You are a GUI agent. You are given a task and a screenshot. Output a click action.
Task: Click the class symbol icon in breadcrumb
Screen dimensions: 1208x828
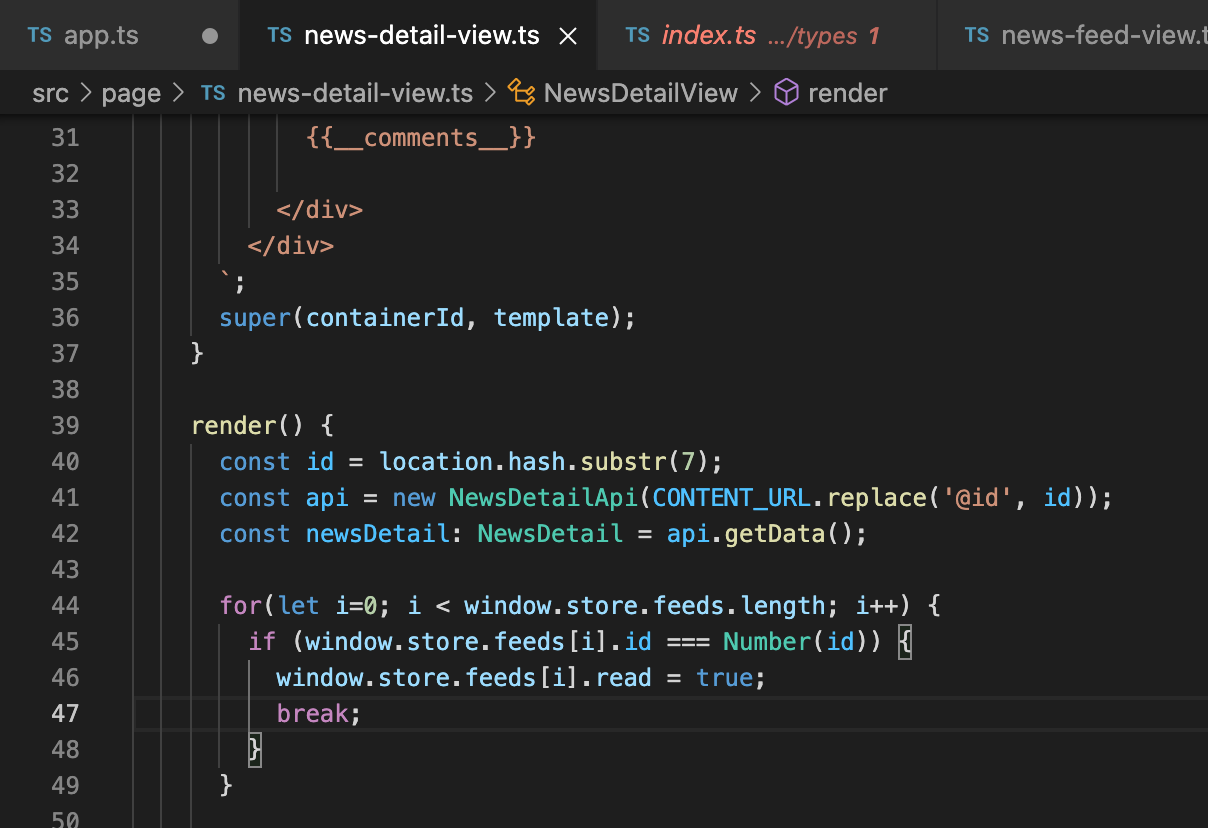(x=521, y=93)
